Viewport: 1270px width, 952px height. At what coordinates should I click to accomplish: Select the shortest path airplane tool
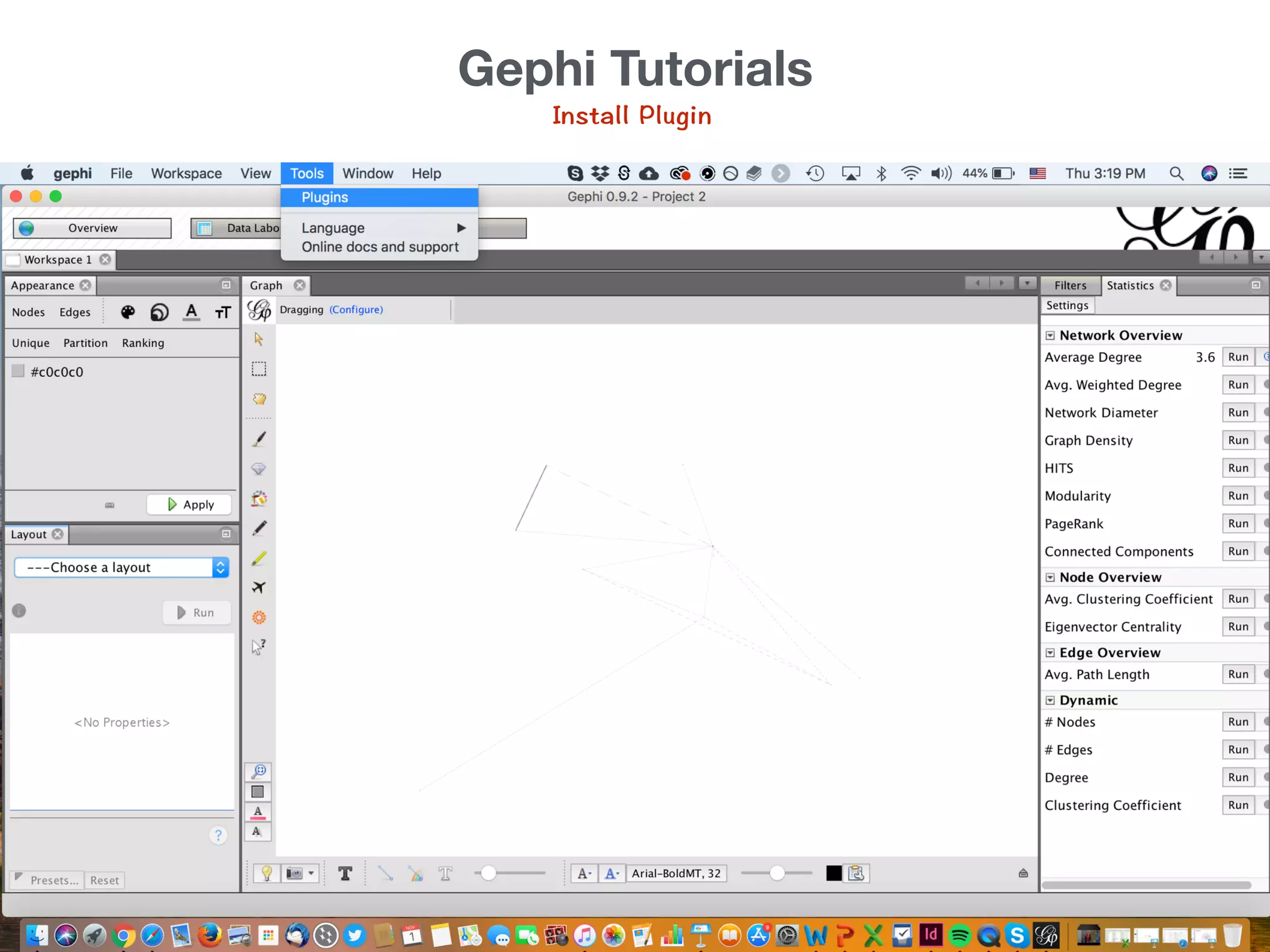click(259, 587)
